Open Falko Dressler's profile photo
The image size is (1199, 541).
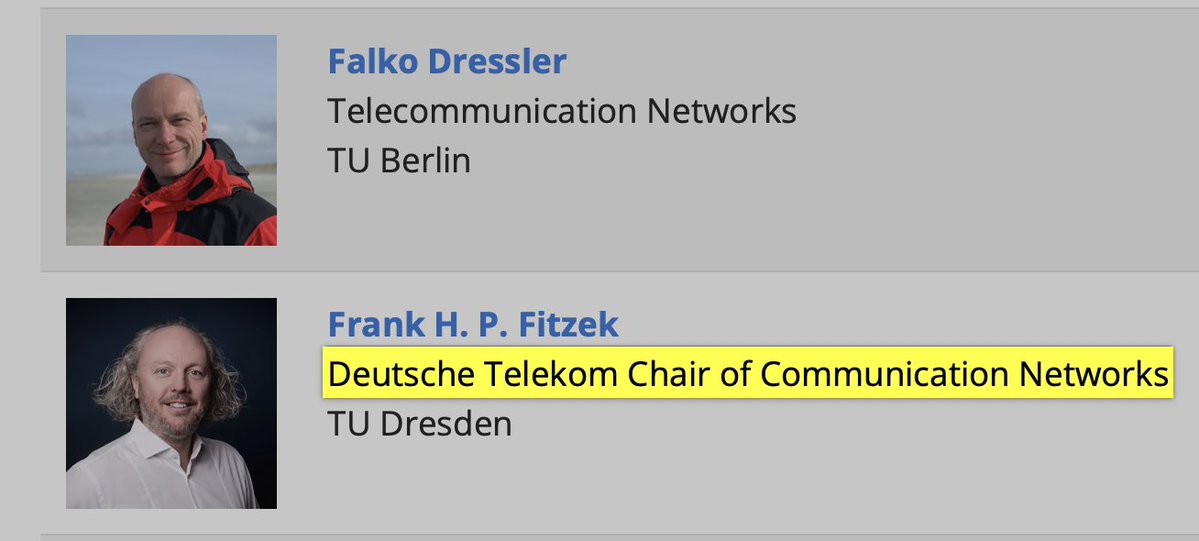(x=171, y=140)
